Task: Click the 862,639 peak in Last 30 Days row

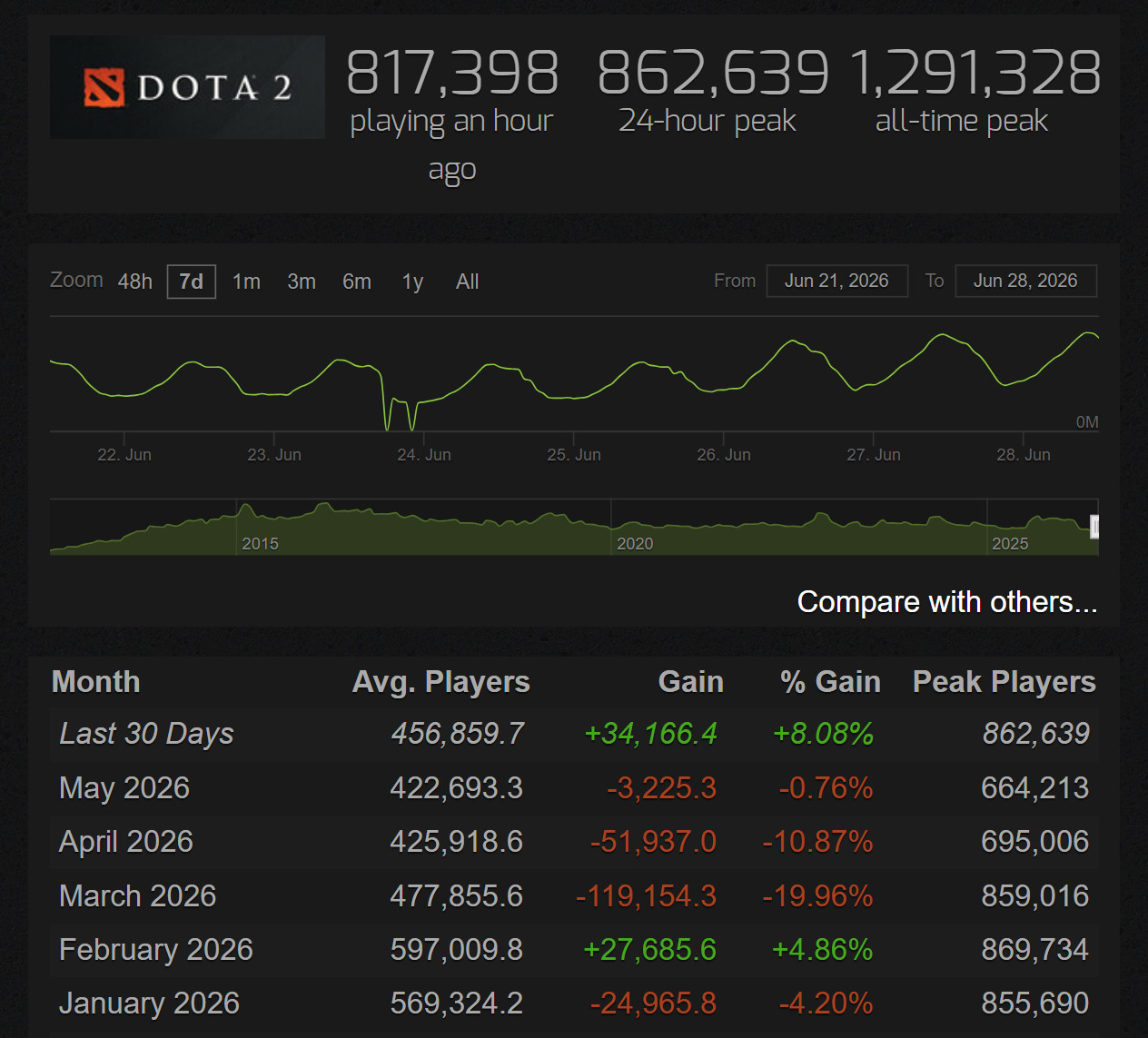Action: (x=1036, y=733)
